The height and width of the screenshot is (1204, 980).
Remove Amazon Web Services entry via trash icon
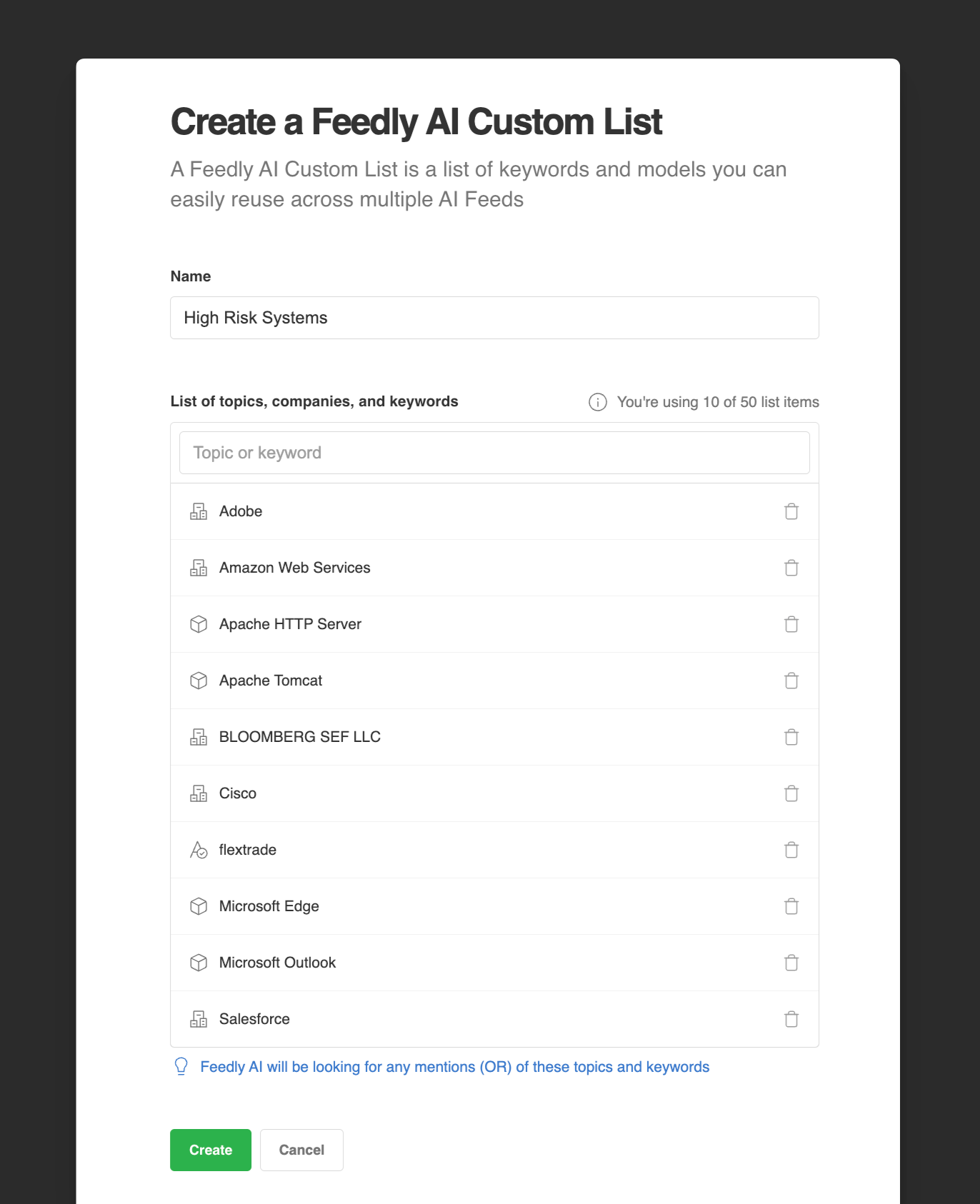click(x=791, y=568)
